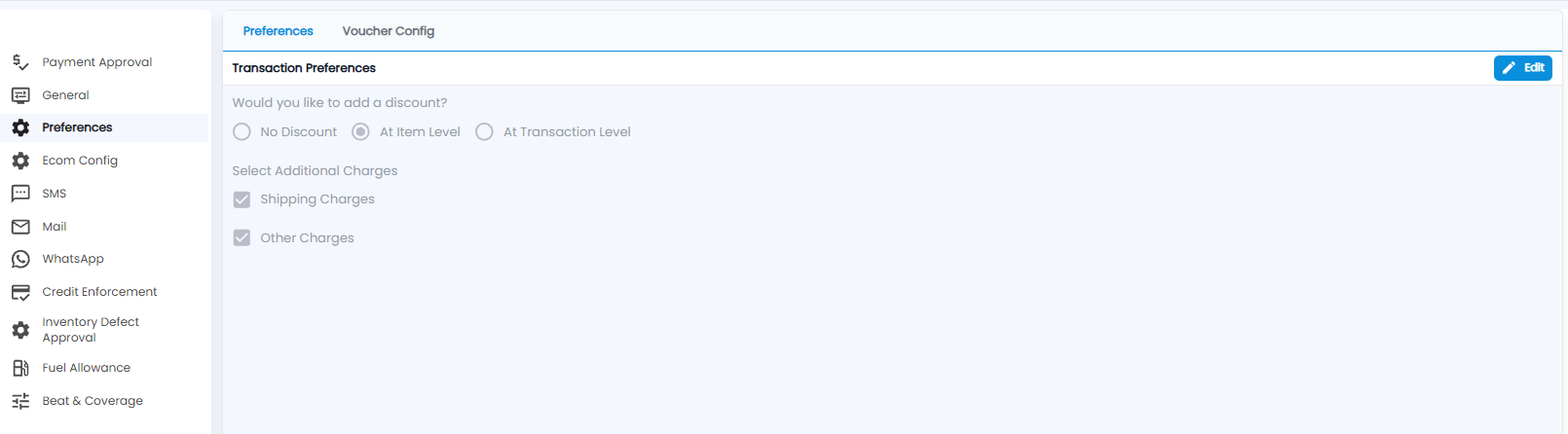Click the Shipping Charges label text
This screenshot has height=434, width=1568.
point(317,199)
